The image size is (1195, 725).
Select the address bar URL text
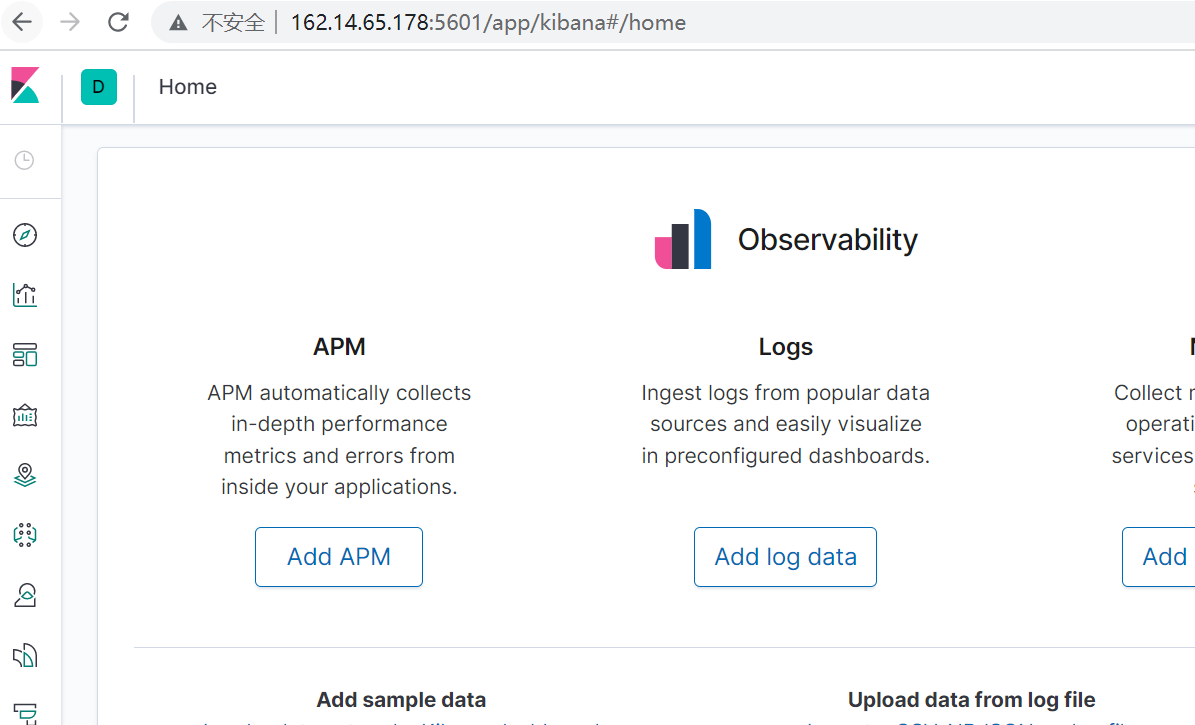488,23
